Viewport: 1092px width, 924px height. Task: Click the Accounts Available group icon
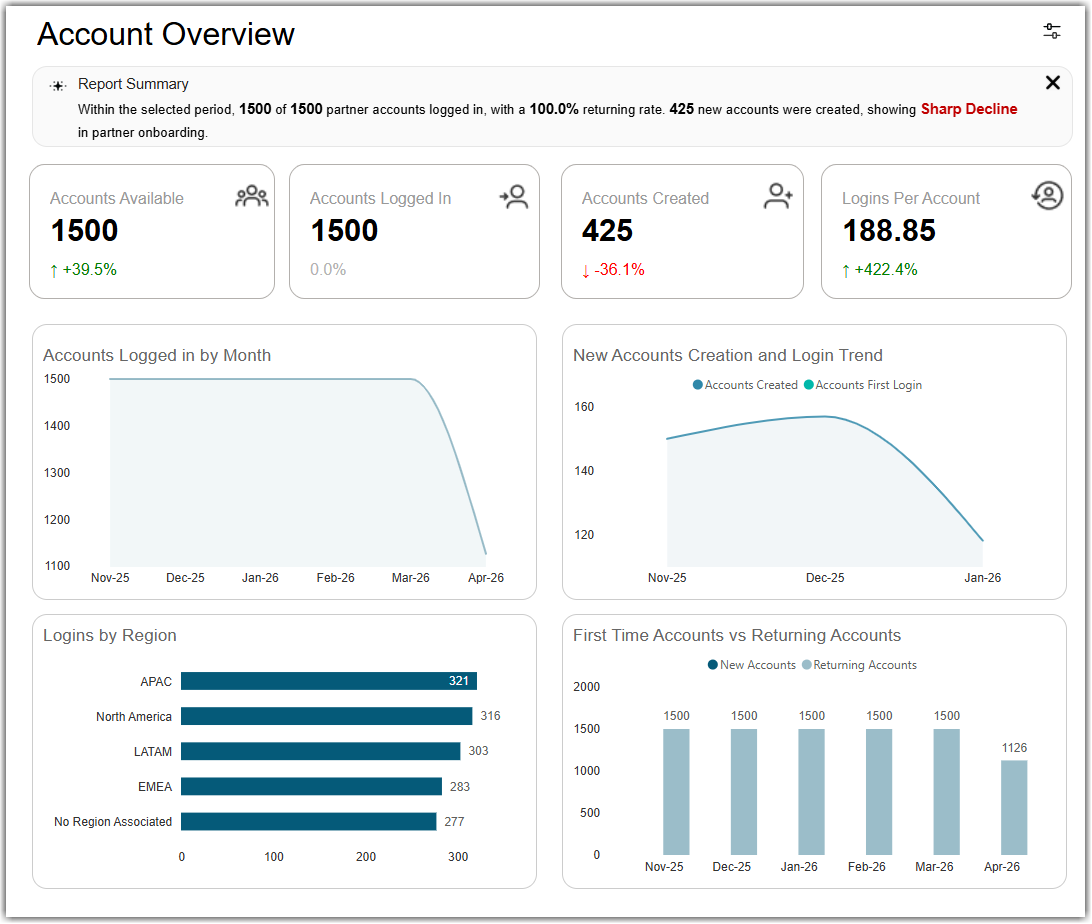[x=251, y=197]
